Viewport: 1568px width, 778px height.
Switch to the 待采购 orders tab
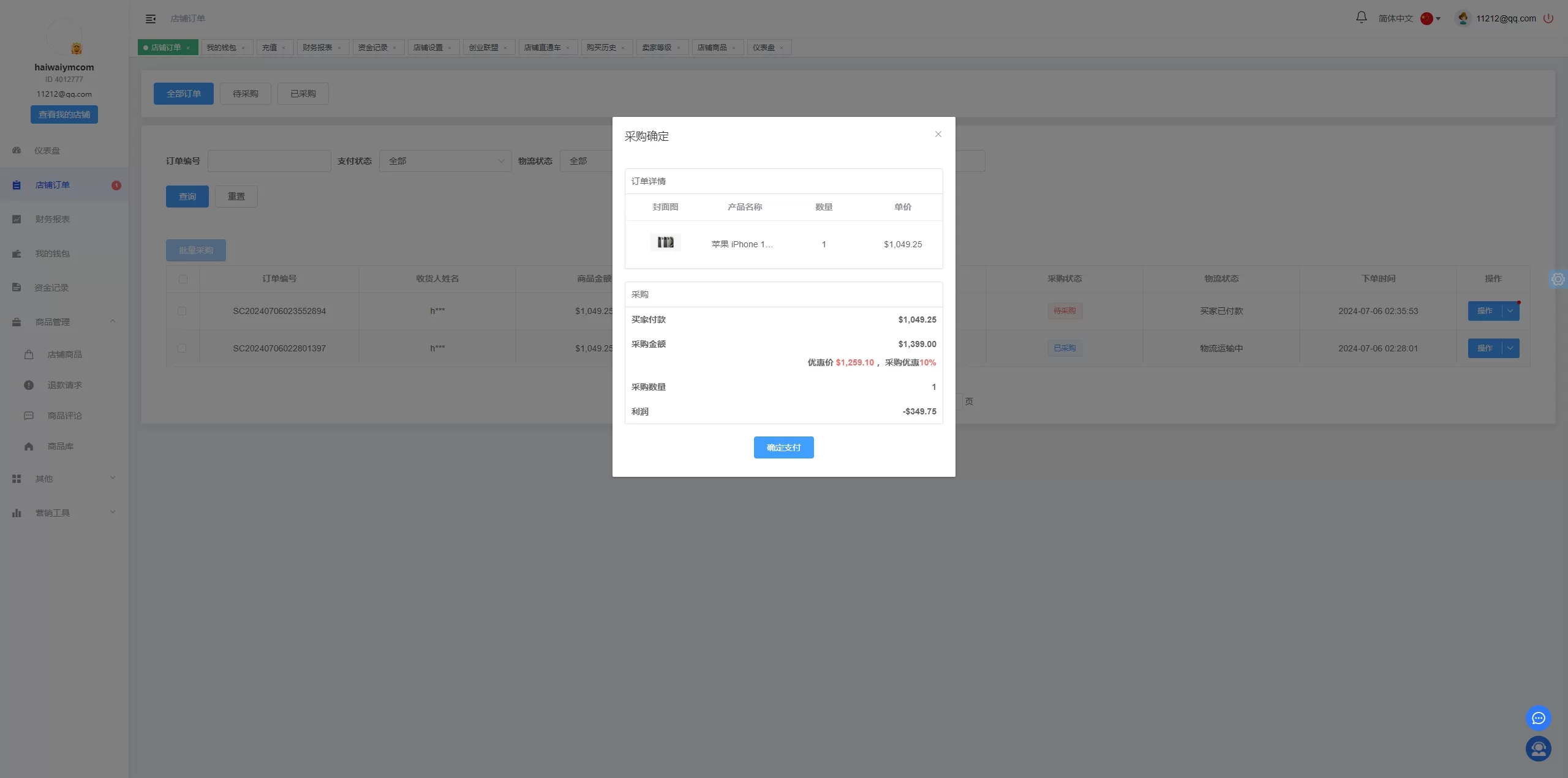(245, 94)
